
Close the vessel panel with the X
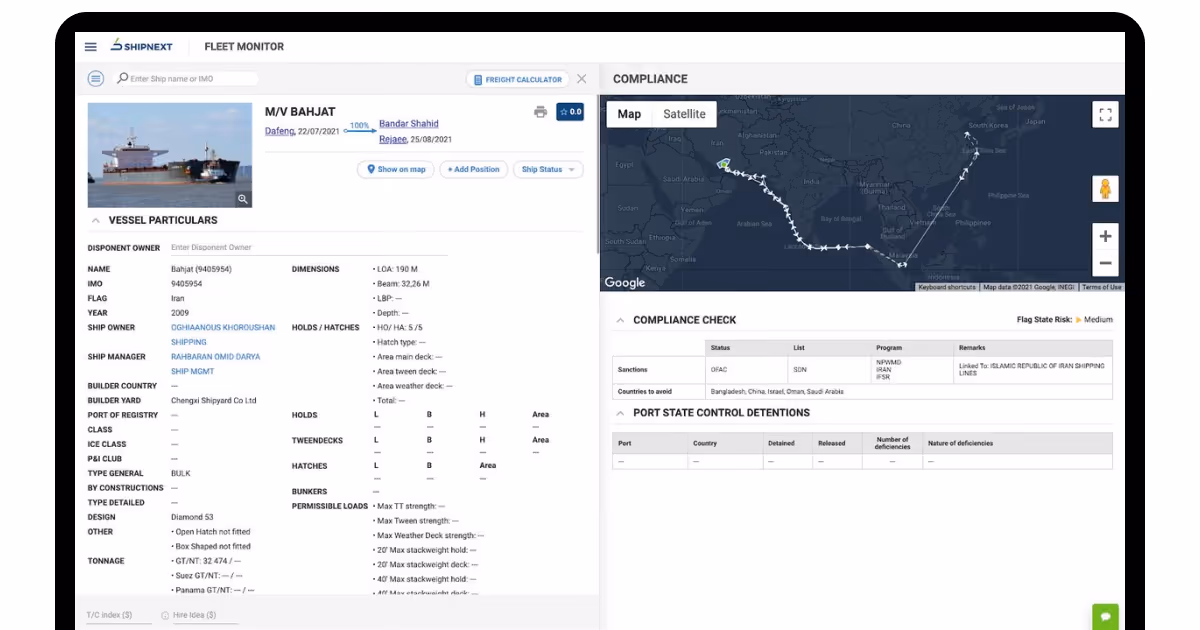(582, 78)
